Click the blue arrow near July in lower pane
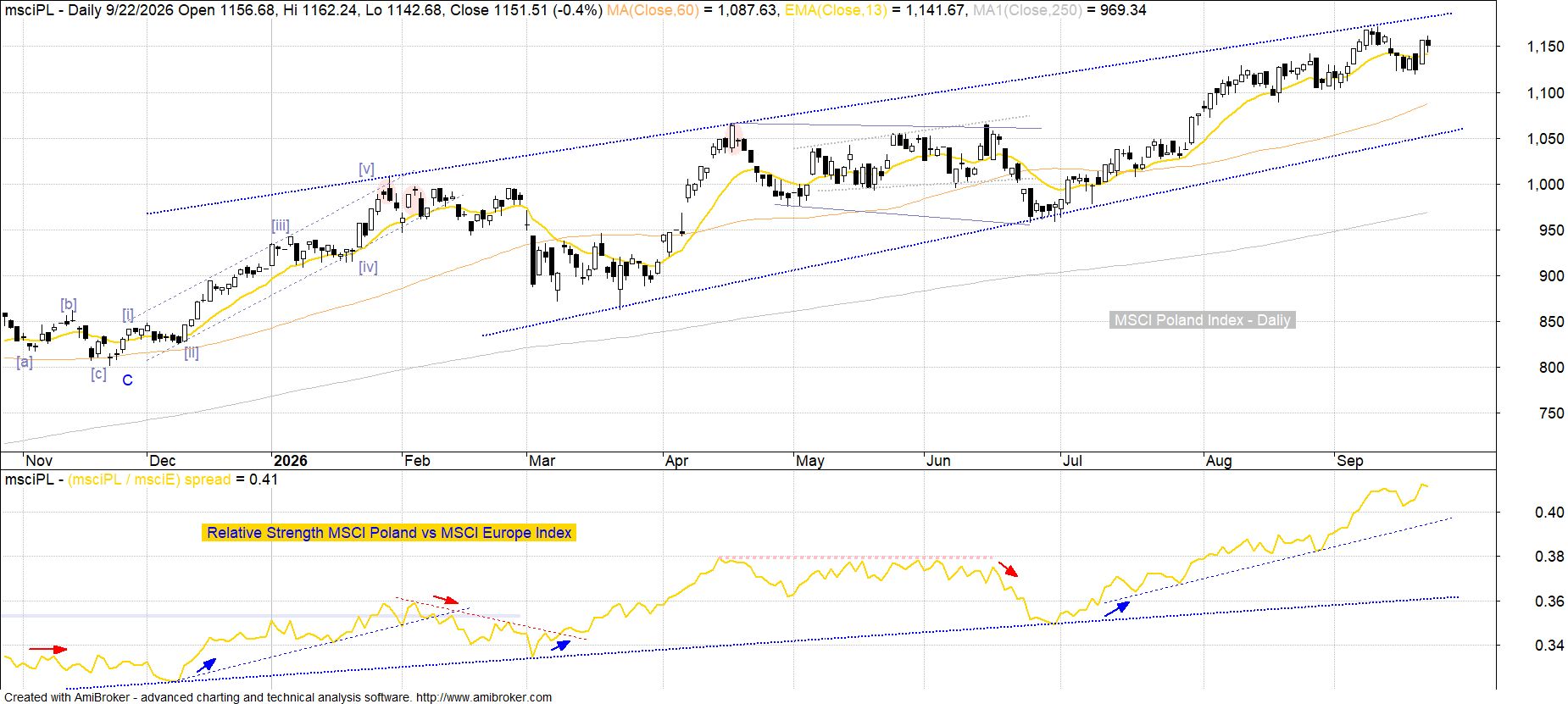1568x704 pixels. (x=1117, y=608)
